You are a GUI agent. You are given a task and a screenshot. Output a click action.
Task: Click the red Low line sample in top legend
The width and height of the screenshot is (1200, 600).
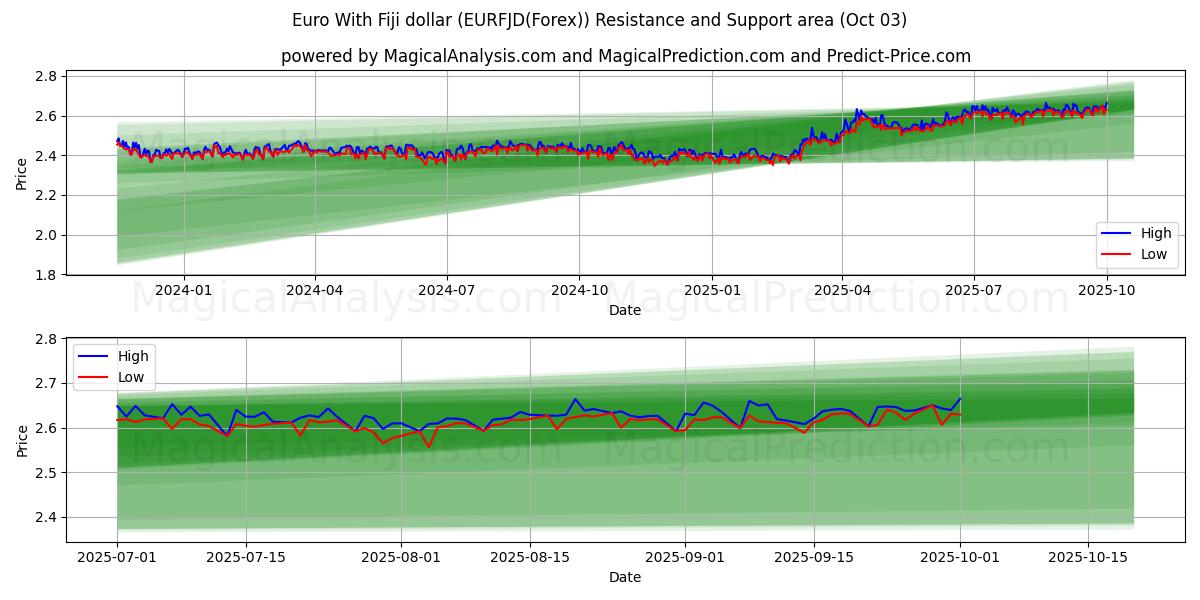(x=1117, y=254)
